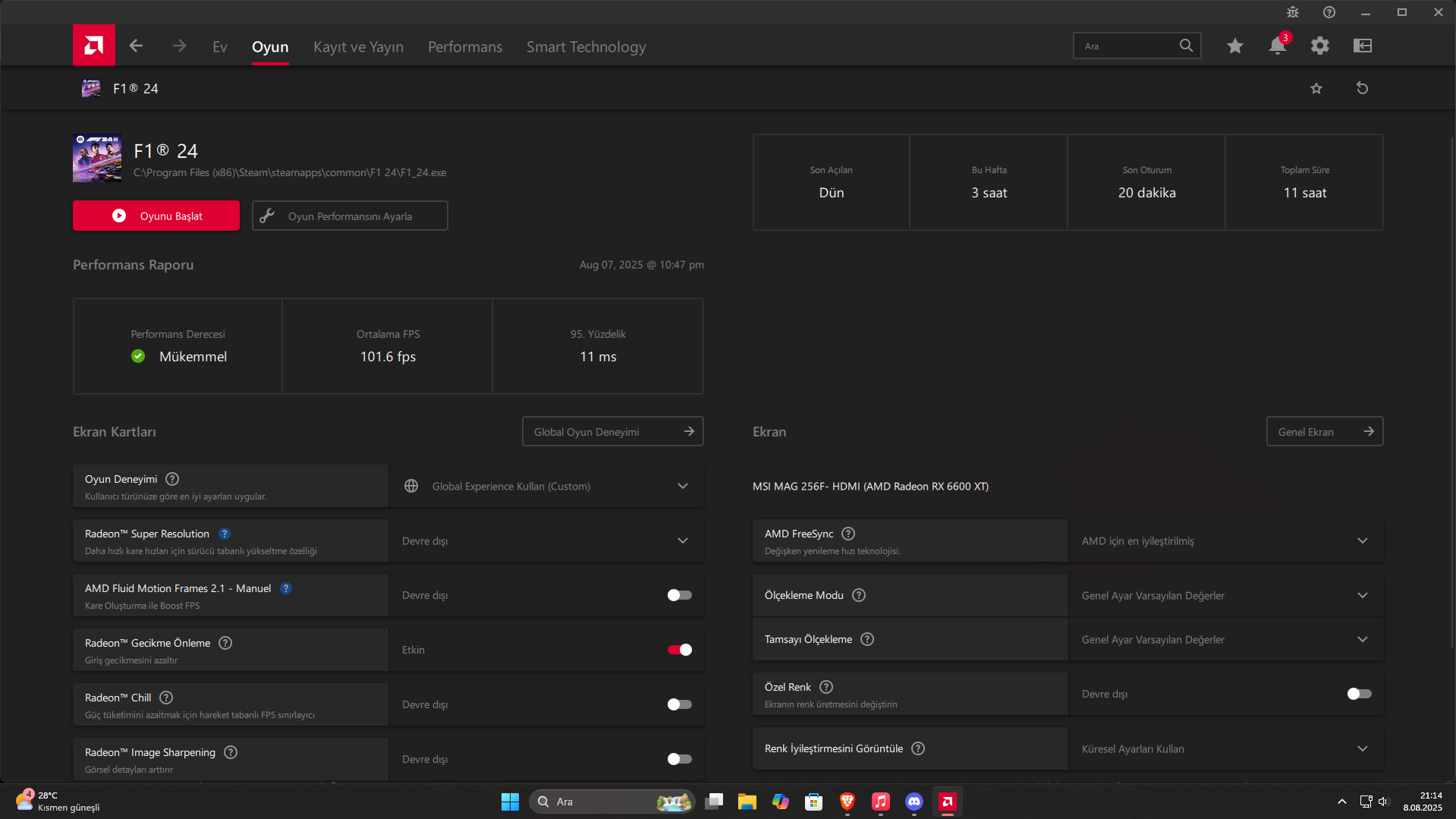Viewport: 1456px width, 819px height.
Task: Show info for AMD Fluid Motion Frames
Action: 286,588
